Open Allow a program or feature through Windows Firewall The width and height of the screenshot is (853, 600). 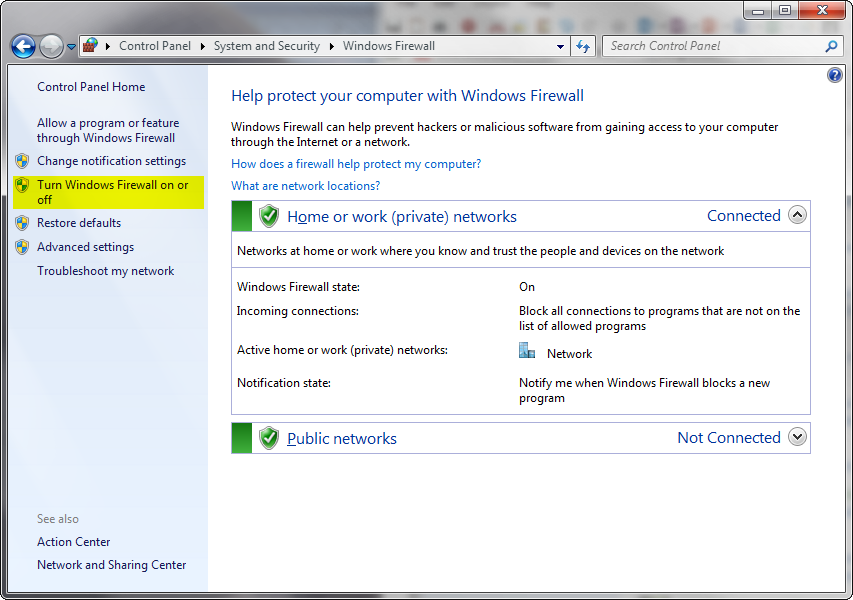click(108, 131)
